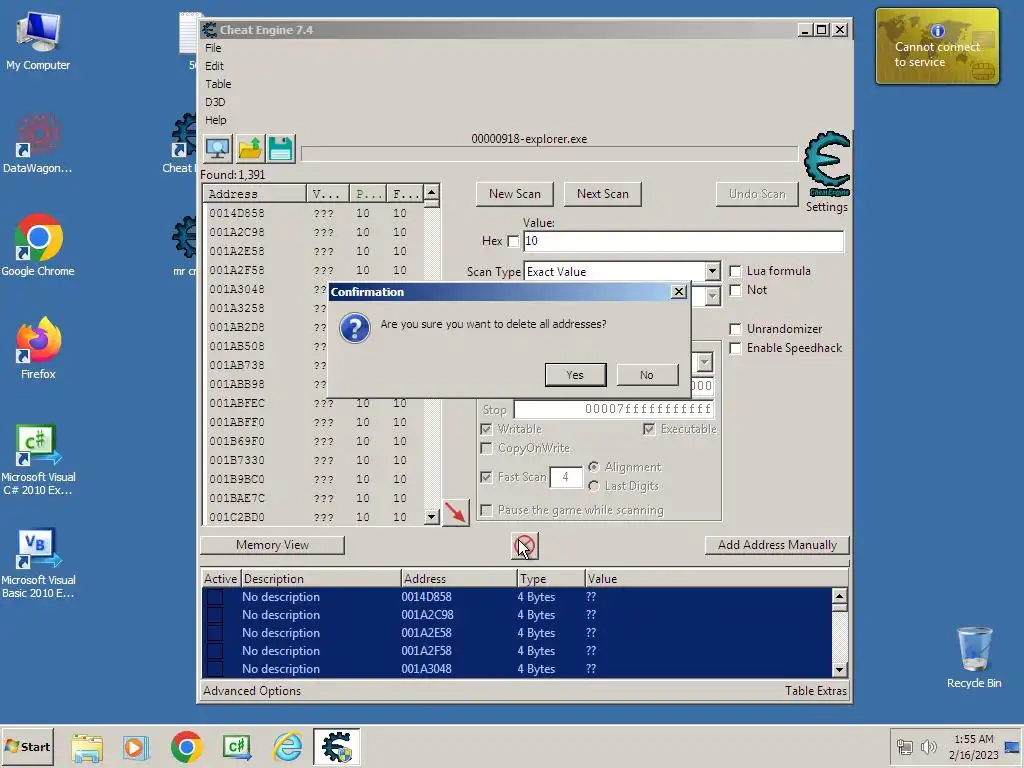
Task: Click the red arrow to copy addresses
Action: point(456,513)
